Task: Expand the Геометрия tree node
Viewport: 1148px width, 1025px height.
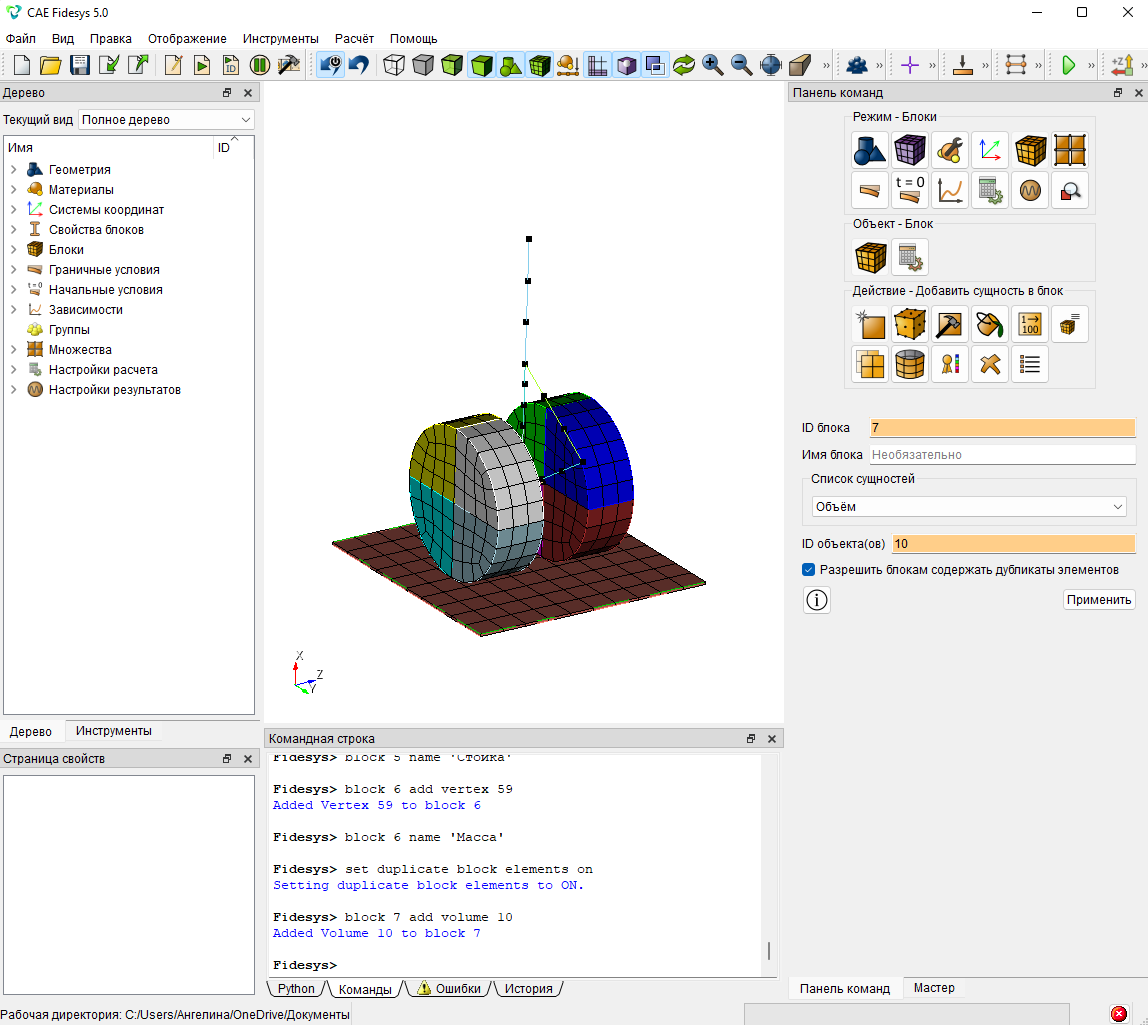Action: pos(13,169)
